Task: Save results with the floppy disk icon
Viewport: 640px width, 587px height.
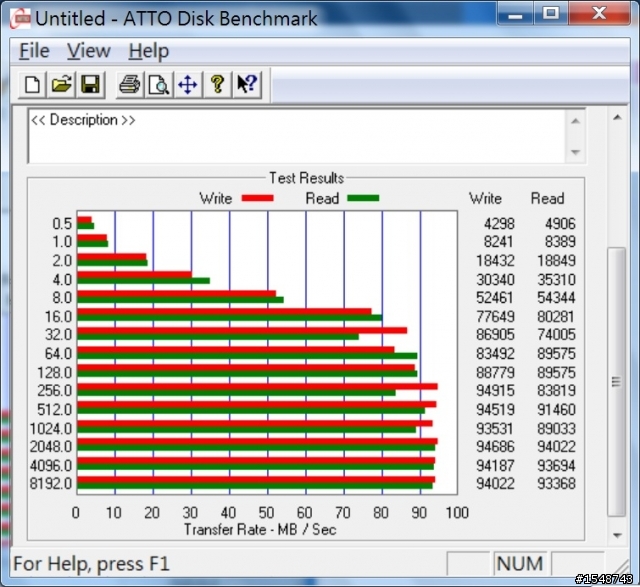Action: (x=90, y=84)
